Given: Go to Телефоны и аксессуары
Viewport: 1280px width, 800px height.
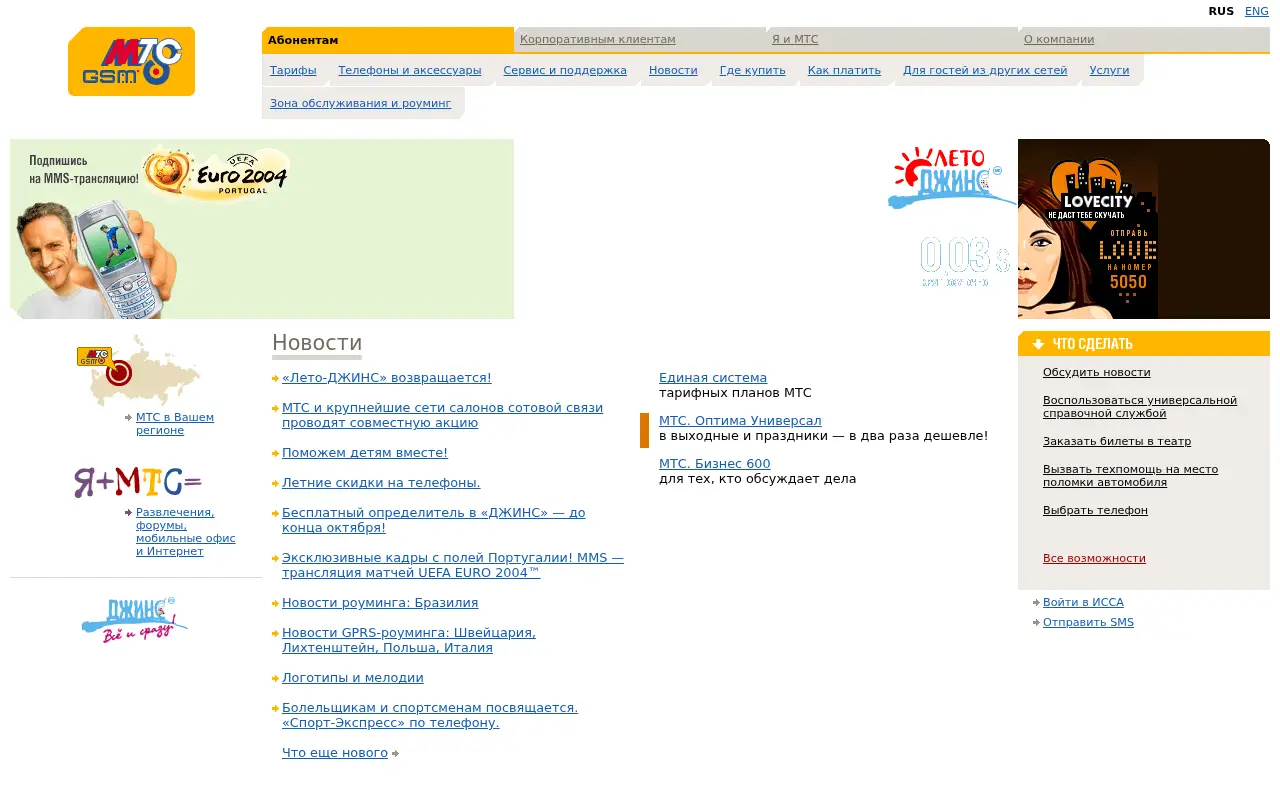Looking at the screenshot, I should pyautogui.click(x=410, y=71).
